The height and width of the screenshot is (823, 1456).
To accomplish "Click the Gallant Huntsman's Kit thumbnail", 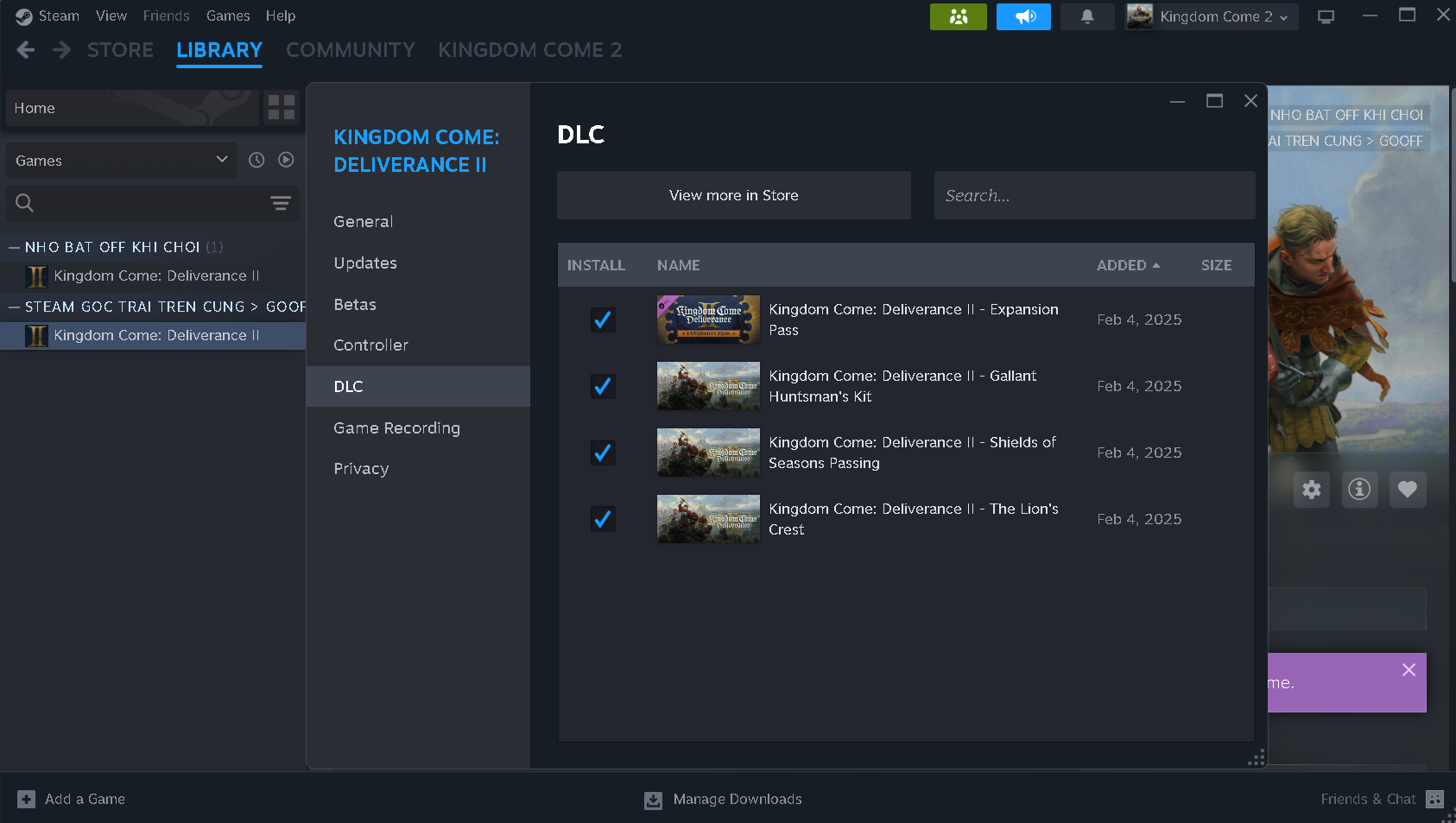I will [708, 386].
